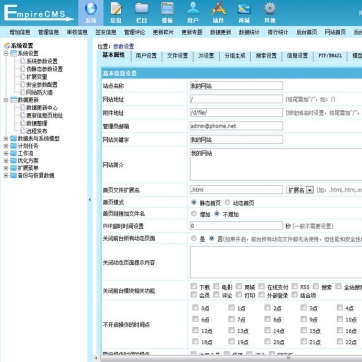
Task: Open the 审核信息 shortcut link
Action: [x=77, y=32]
